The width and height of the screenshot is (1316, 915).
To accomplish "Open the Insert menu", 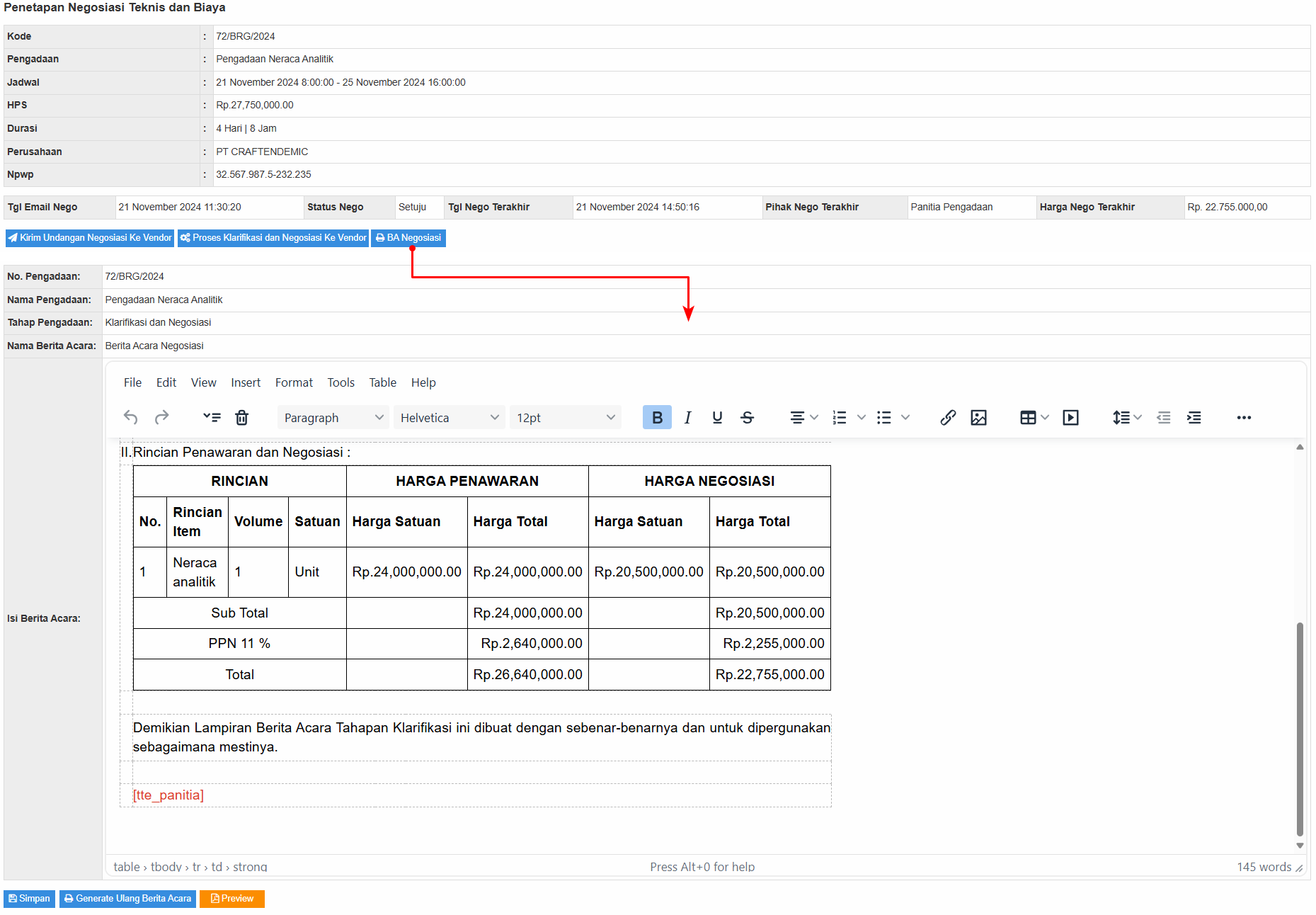I will point(246,382).
